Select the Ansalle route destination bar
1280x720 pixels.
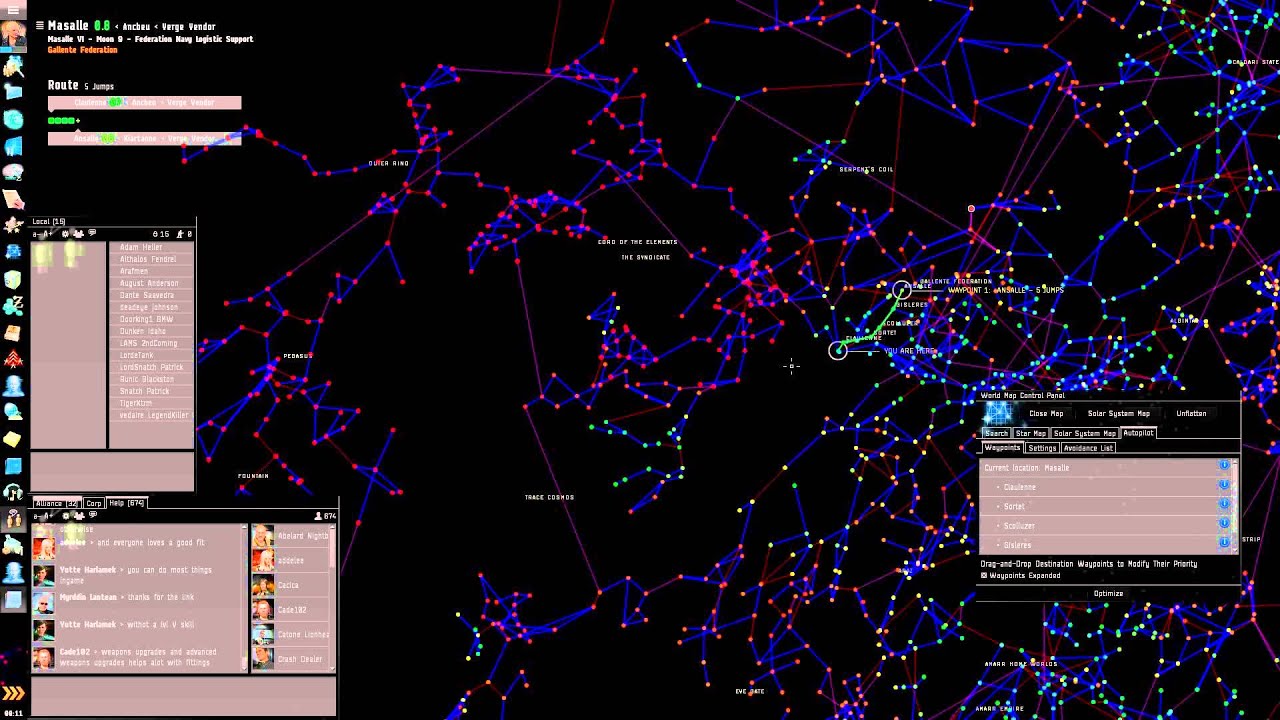pyautogui.click(x=145, y=139)
